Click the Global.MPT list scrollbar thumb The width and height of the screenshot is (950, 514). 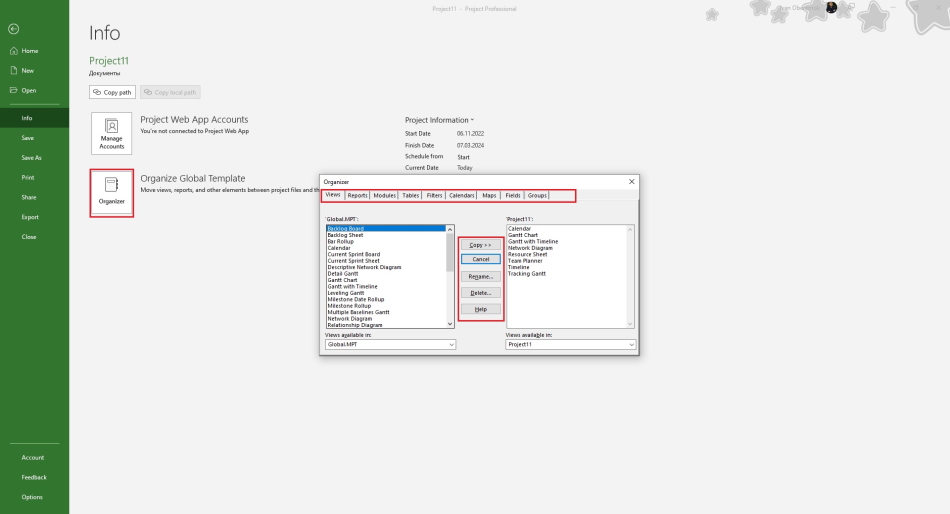pyautogui.click(x=450, y=252)
